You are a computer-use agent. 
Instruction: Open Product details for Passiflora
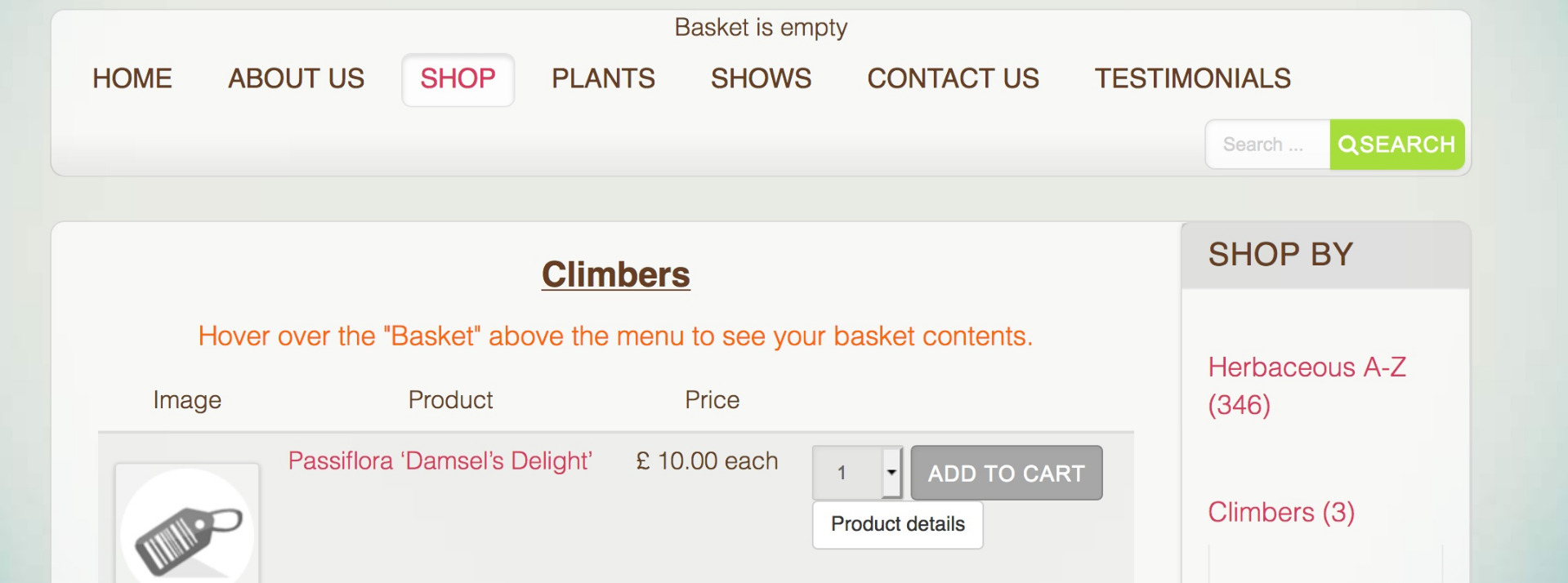pyautogui.click(x=897, y=524)
